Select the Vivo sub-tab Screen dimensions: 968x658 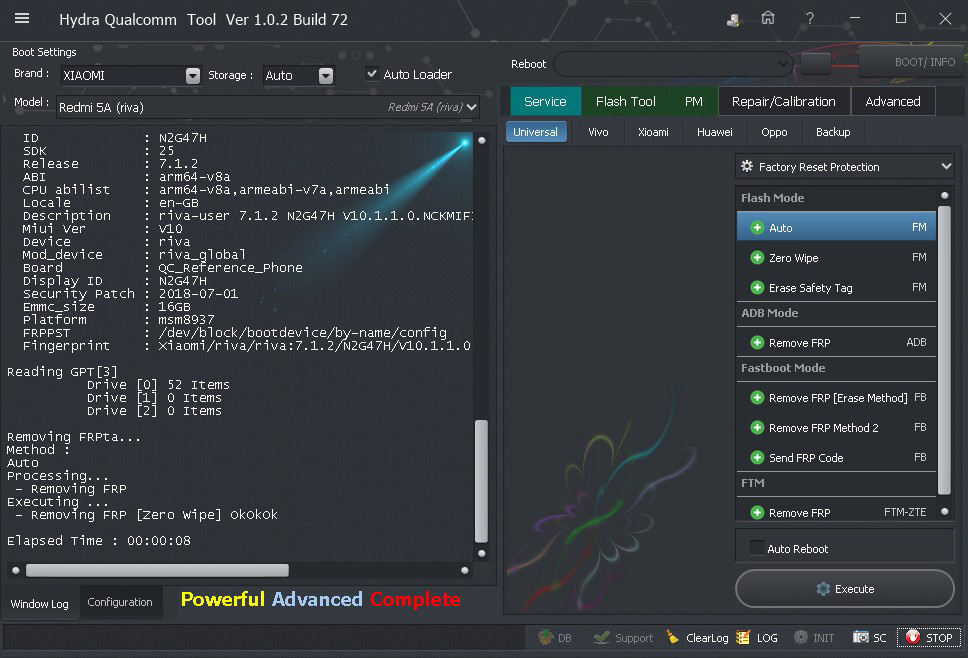[598, 132]
